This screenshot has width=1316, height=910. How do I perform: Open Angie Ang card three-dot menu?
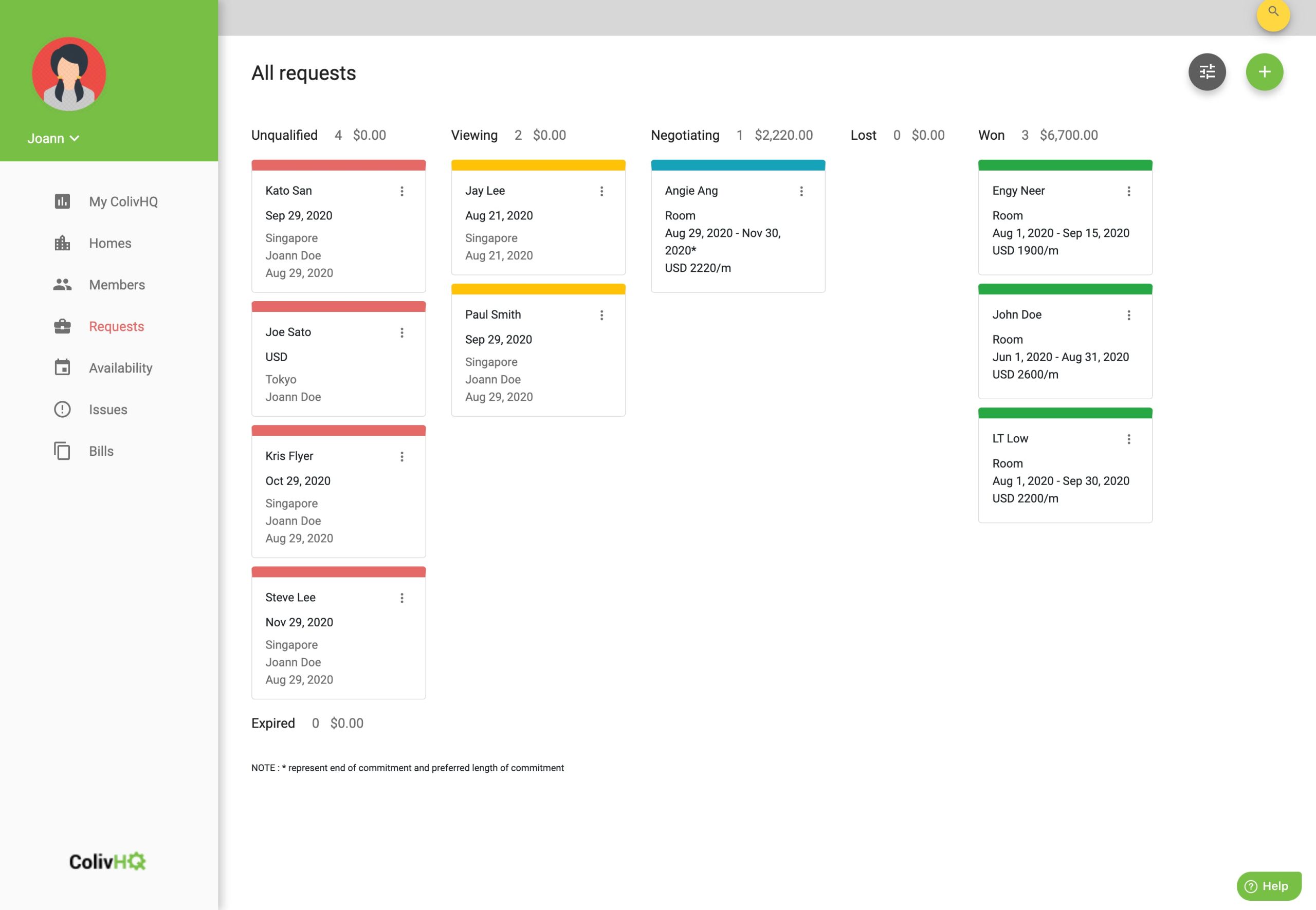click(x=801, y=191)
